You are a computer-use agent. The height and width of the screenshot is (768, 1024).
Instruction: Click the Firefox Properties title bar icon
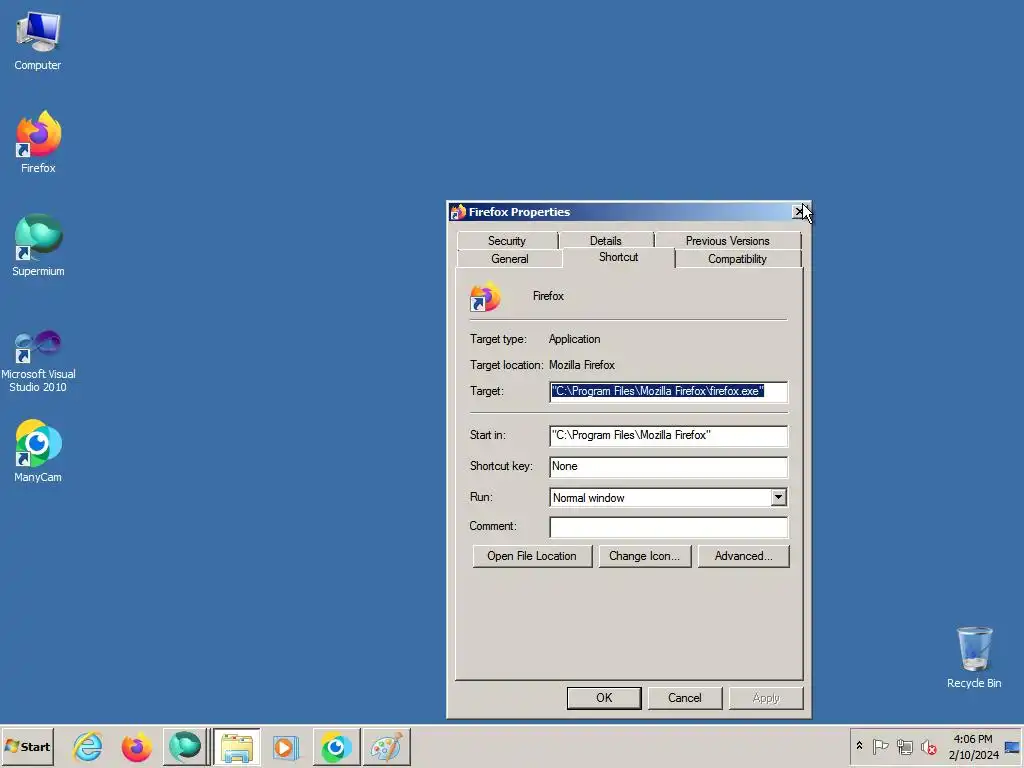click(458, 212)
